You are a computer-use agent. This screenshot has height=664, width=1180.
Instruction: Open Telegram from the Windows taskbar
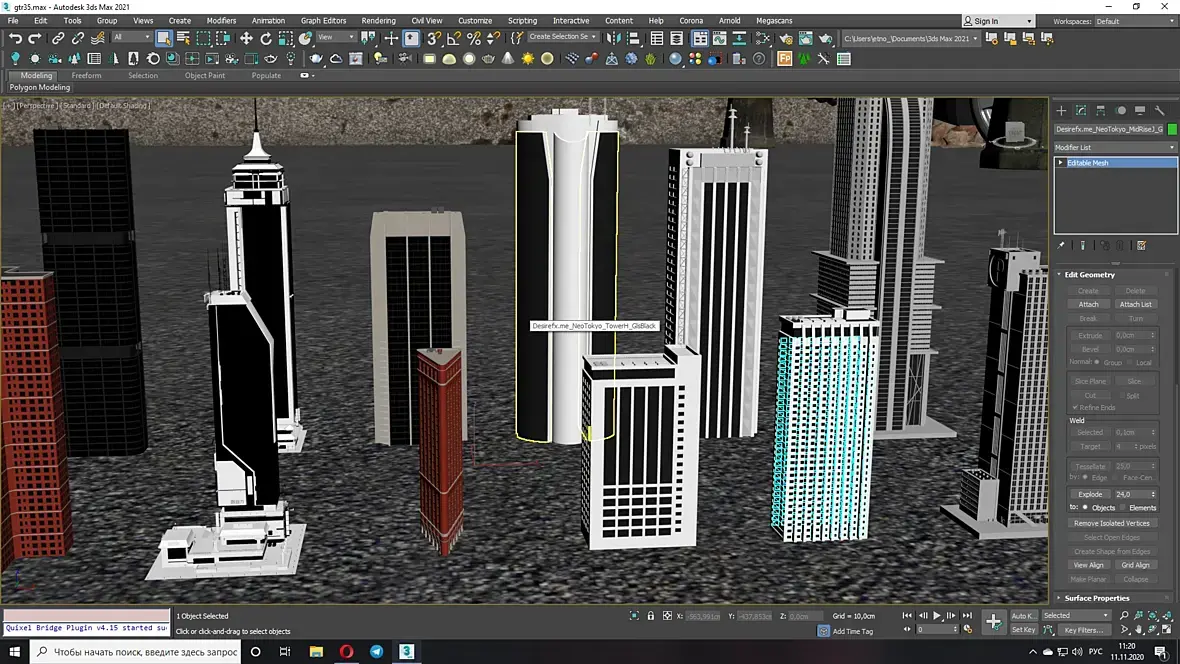pos(376,652)
